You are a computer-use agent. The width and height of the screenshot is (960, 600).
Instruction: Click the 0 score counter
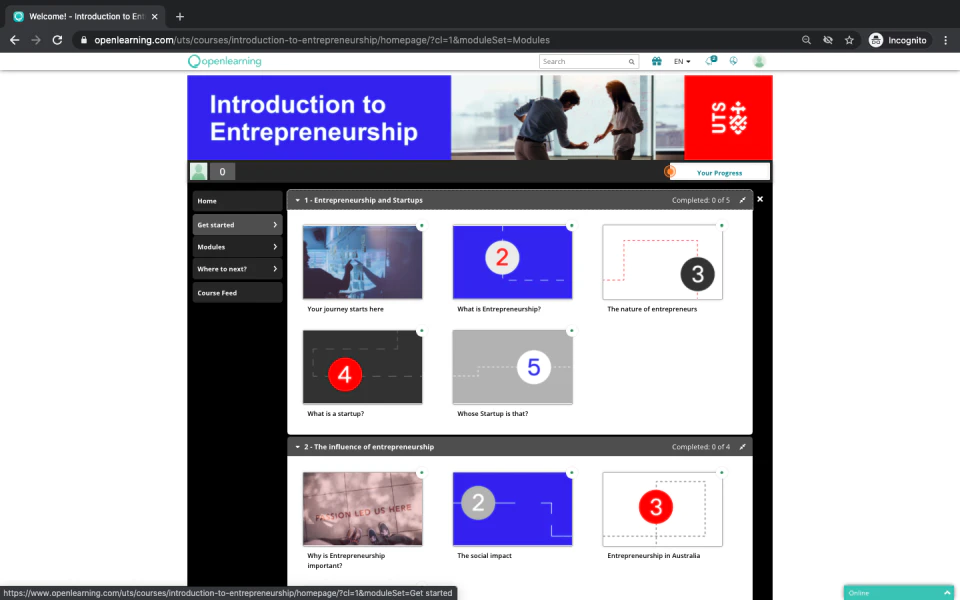tap(222, 171)
